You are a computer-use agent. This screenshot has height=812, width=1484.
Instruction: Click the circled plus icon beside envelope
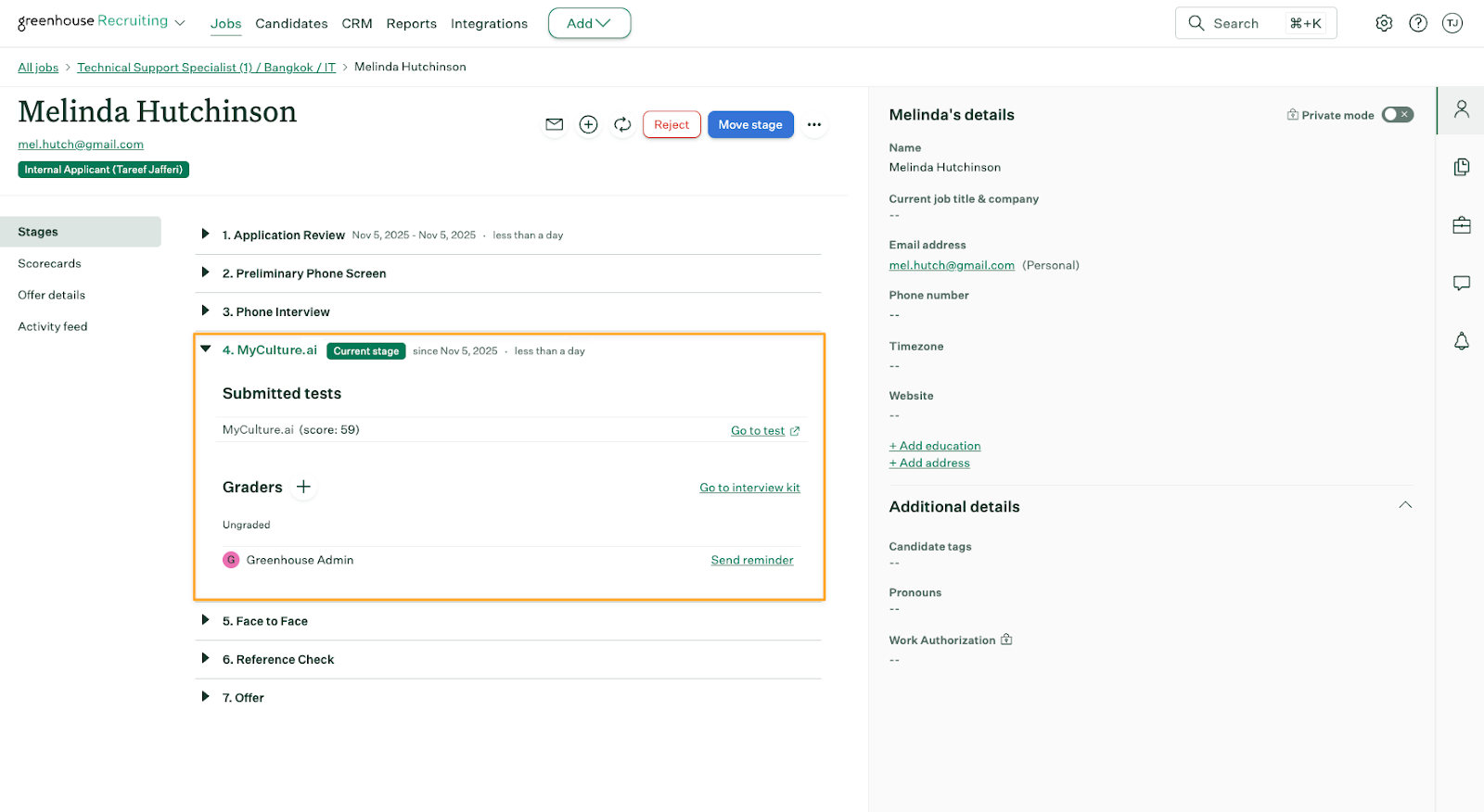pos(588,124)
